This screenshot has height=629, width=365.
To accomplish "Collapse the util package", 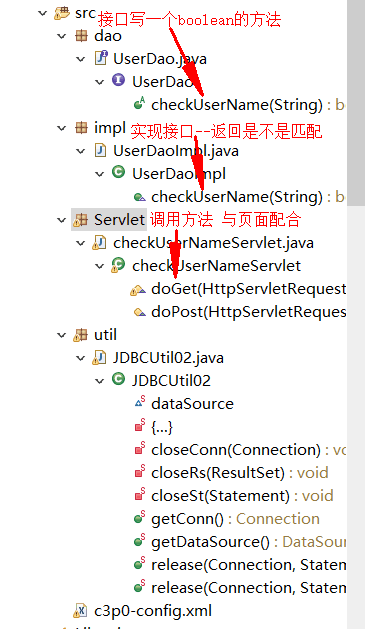I will [x=61, y=335].
